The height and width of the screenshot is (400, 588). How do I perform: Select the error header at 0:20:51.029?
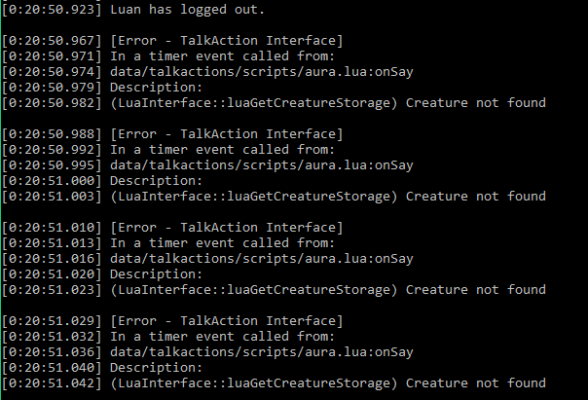(226, 321)
